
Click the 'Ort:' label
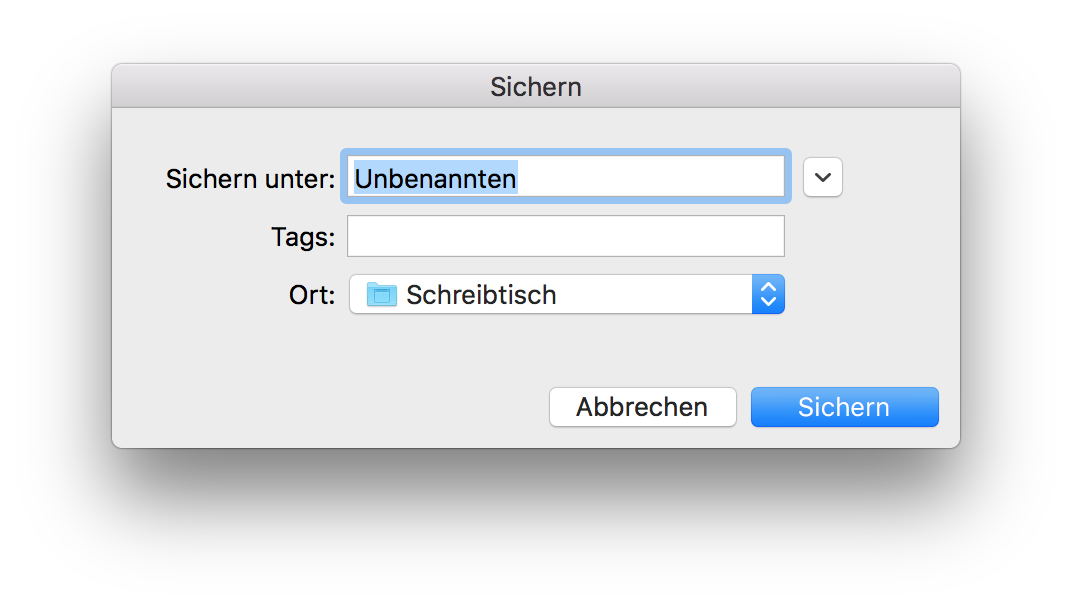click(312, 295)
